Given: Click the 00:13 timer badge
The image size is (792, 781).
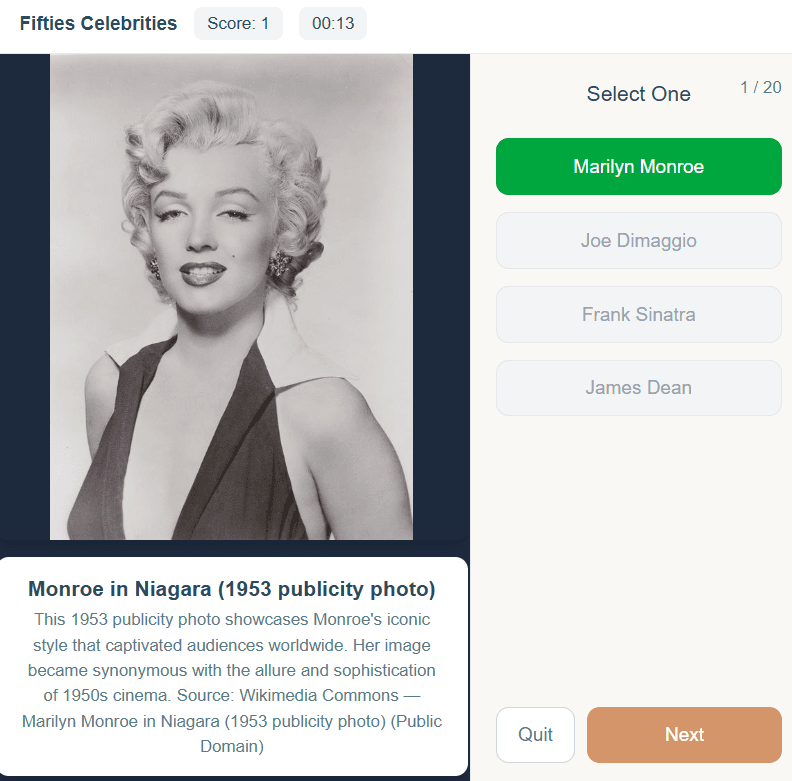Looking at the screenshot, I should coord(333,23).
